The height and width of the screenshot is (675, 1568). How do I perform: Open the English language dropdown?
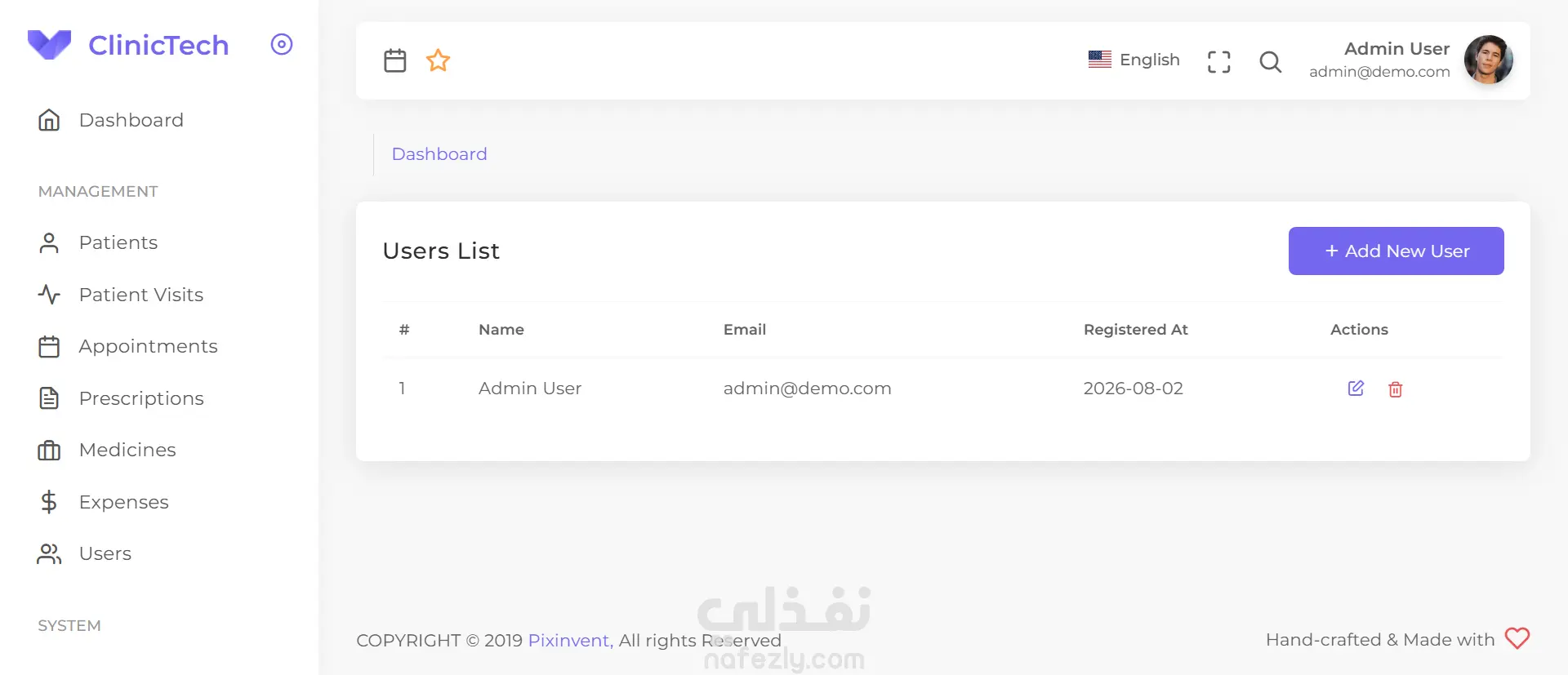(x=1134, y=60)
